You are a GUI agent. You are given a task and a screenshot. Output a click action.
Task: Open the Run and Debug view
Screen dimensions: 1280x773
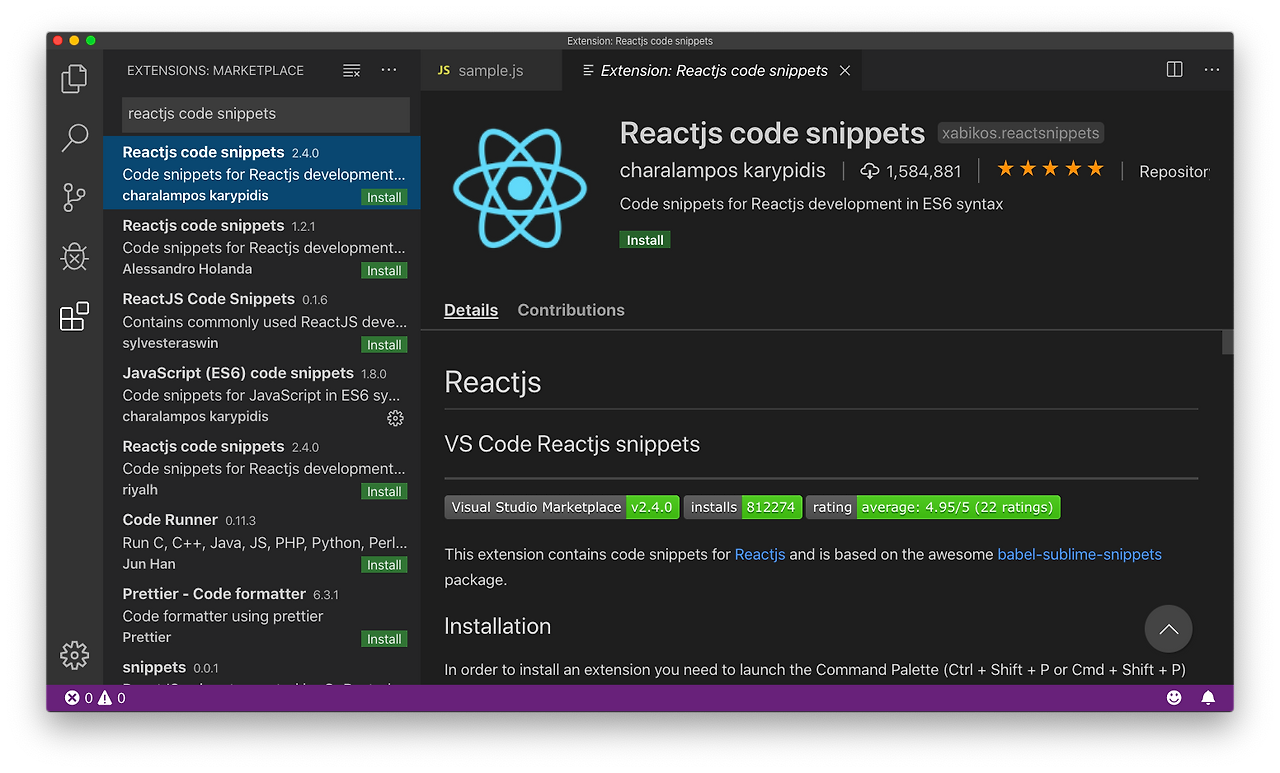pyautogui.click(x=74, y=256)
